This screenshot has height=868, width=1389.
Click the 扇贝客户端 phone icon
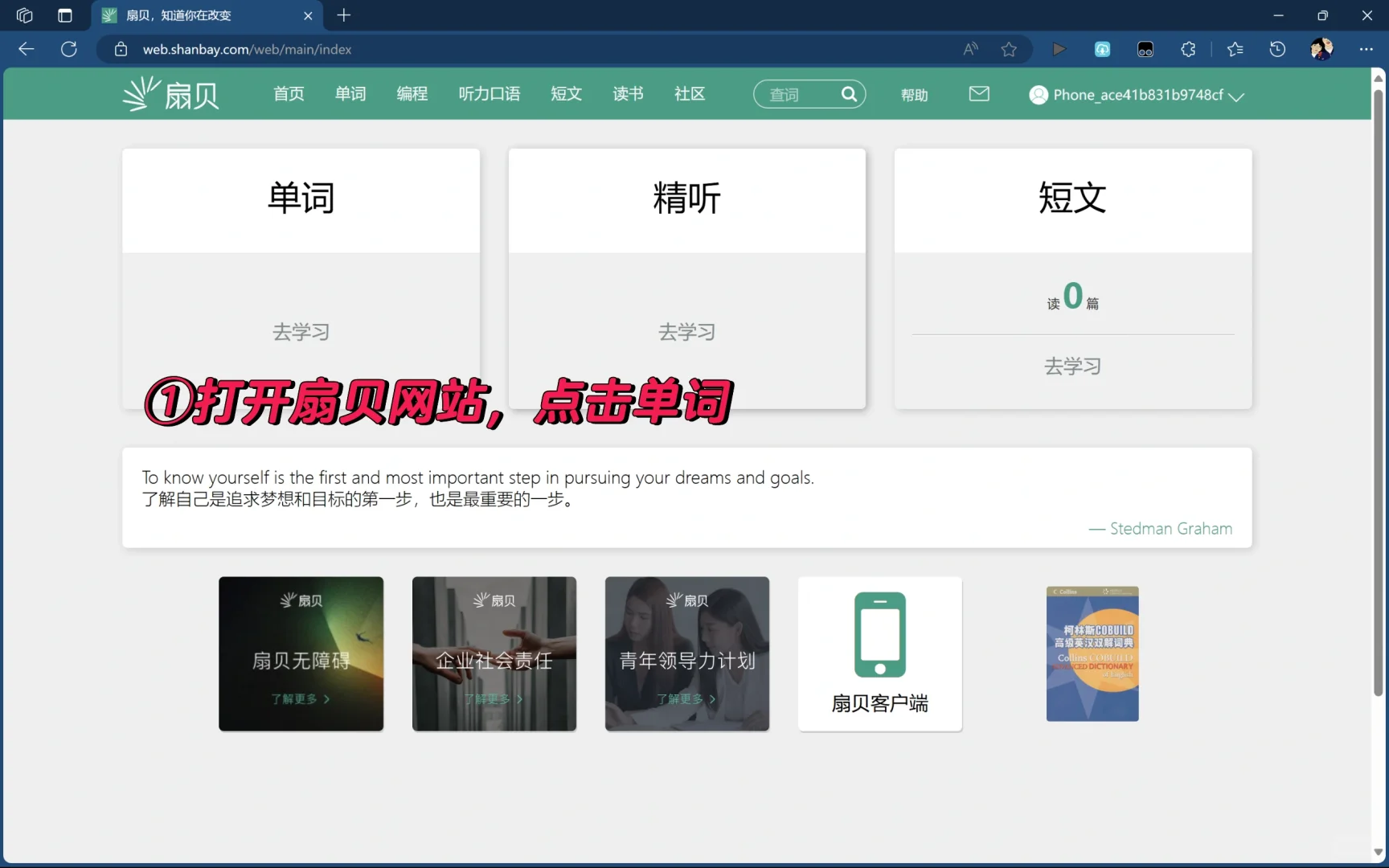tap(879, 635)
